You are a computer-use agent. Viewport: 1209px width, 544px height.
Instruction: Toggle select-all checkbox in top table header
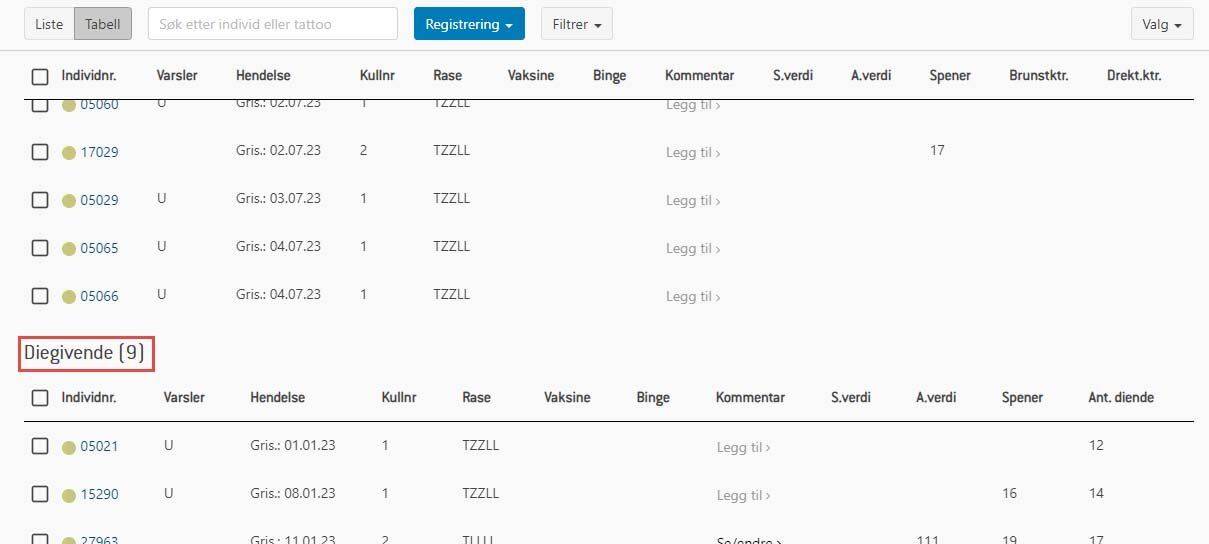40,76
